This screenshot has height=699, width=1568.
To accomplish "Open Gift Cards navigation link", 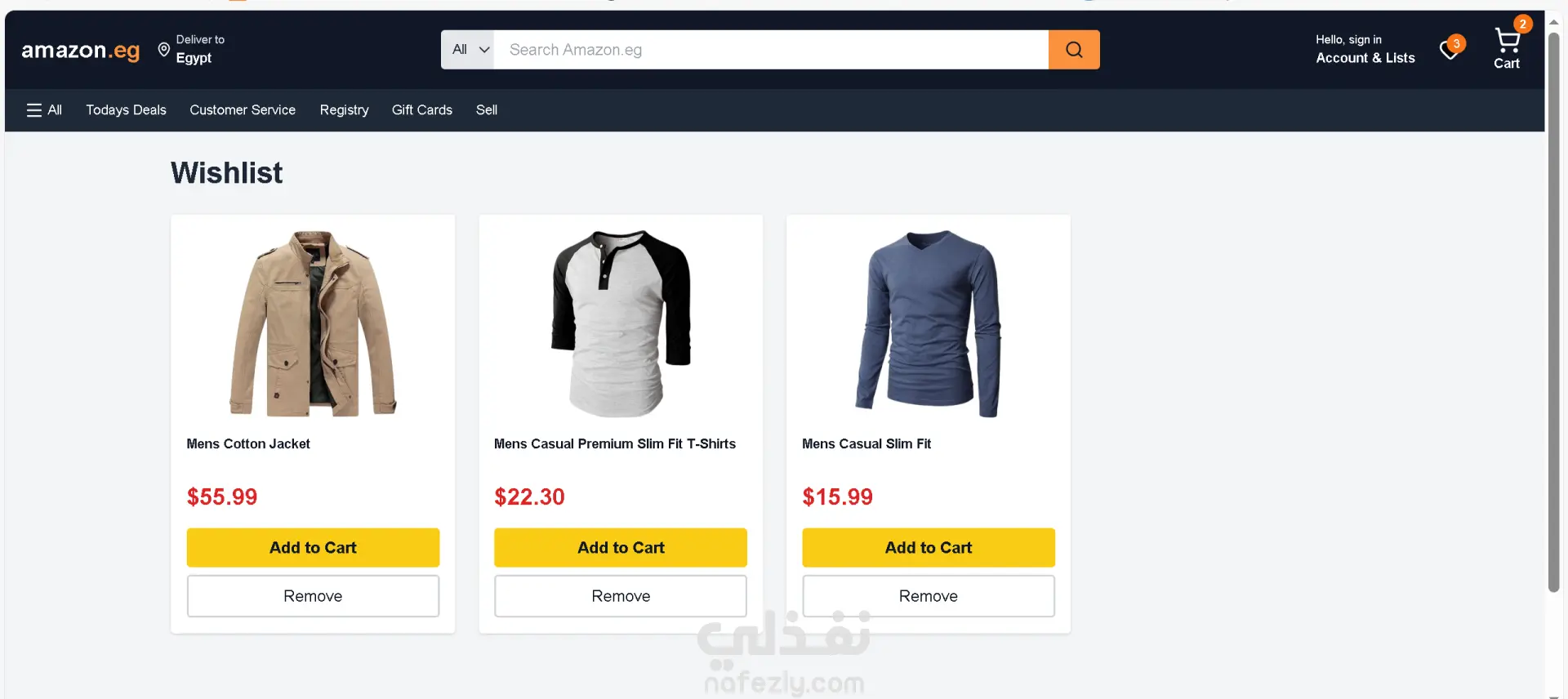I will (x=422, y=110).
